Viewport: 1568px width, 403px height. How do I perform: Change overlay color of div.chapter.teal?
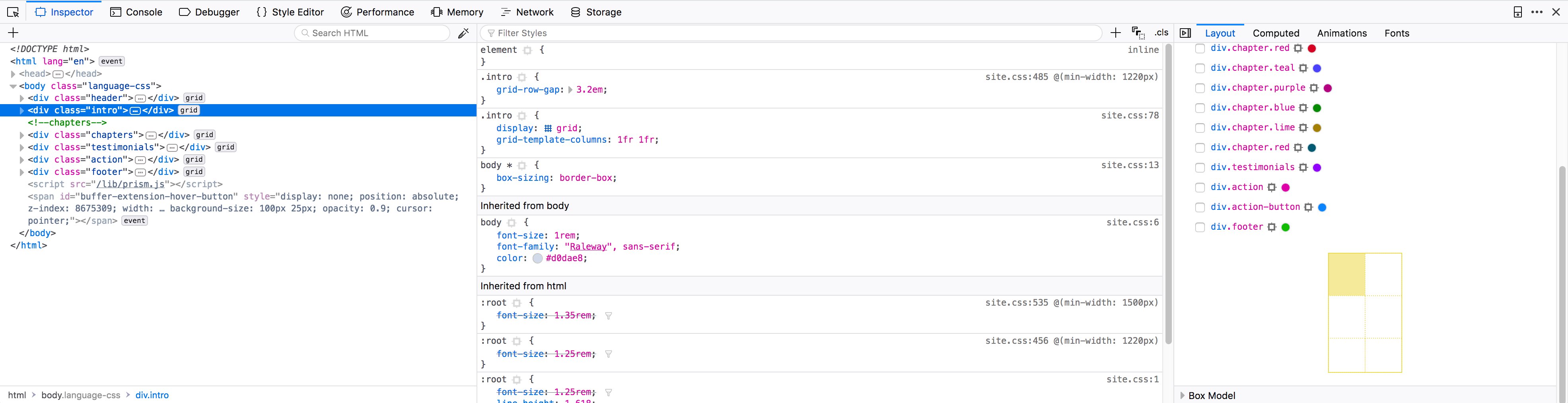click(1317, 68)
